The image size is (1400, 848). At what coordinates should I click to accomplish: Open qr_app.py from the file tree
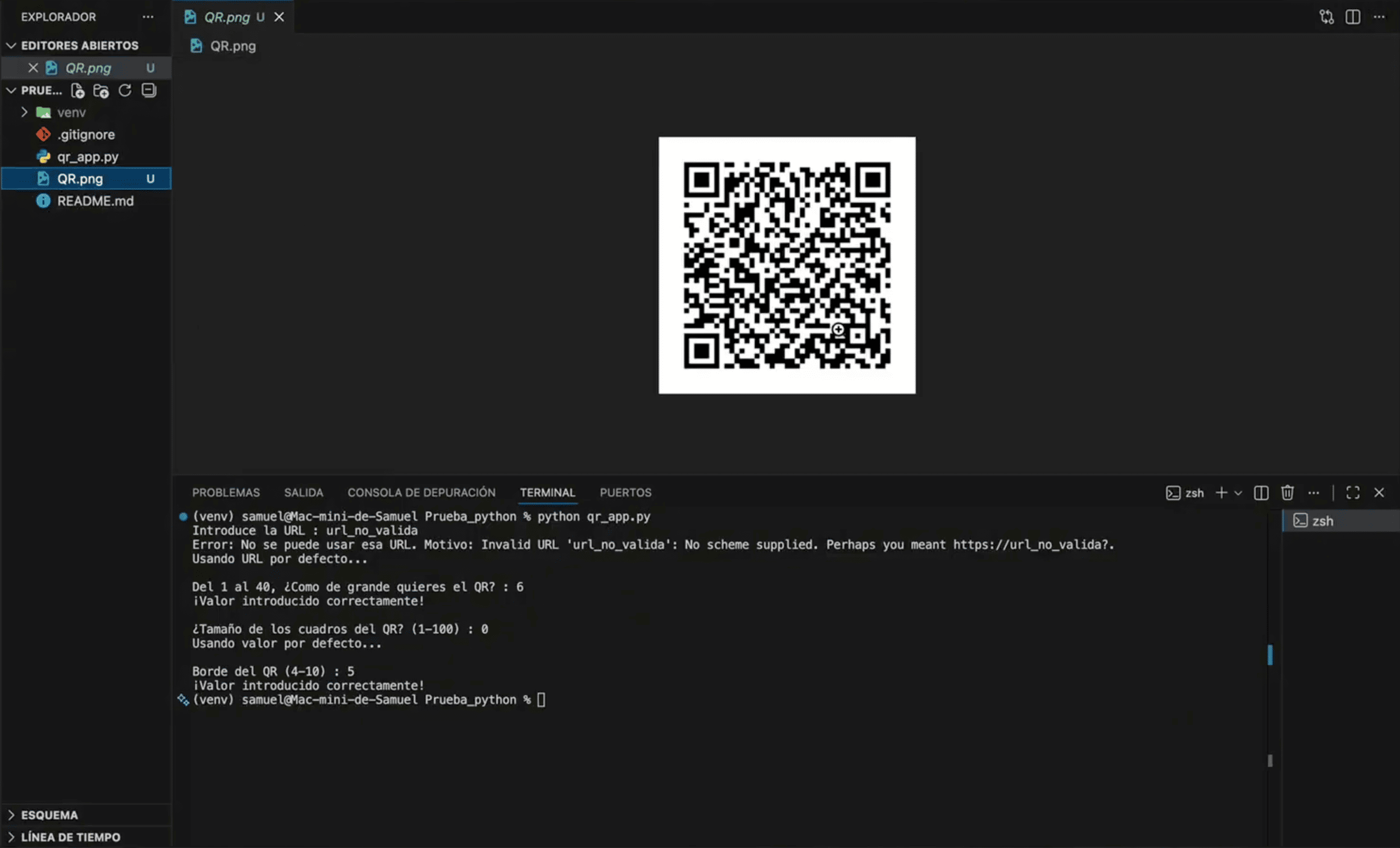pos(88,157)
